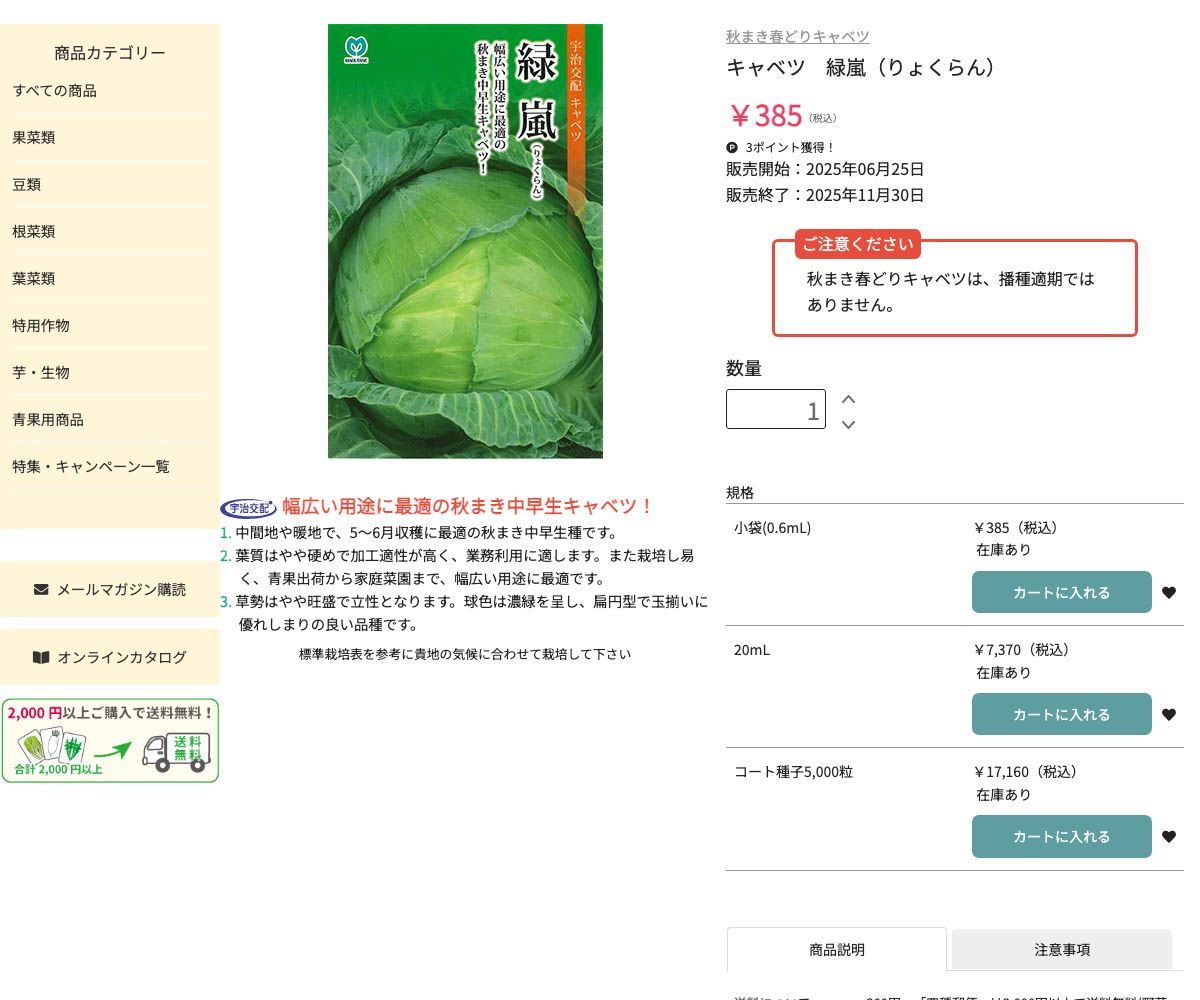Add the 20mL size to cart
The image size is (1200, 1000).
(1061, 715)
